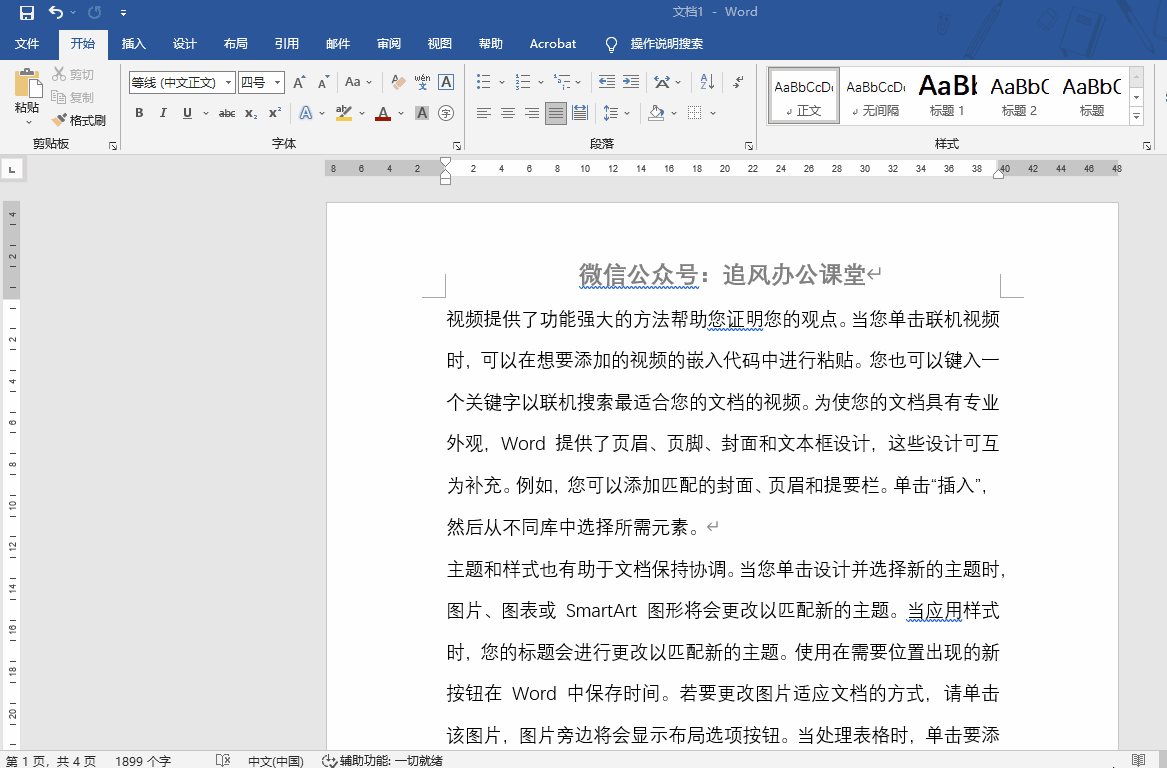The height and width of the screenshot is (768, 1167).
Task: Apply bold formatting to text
Action: point(139,113)
